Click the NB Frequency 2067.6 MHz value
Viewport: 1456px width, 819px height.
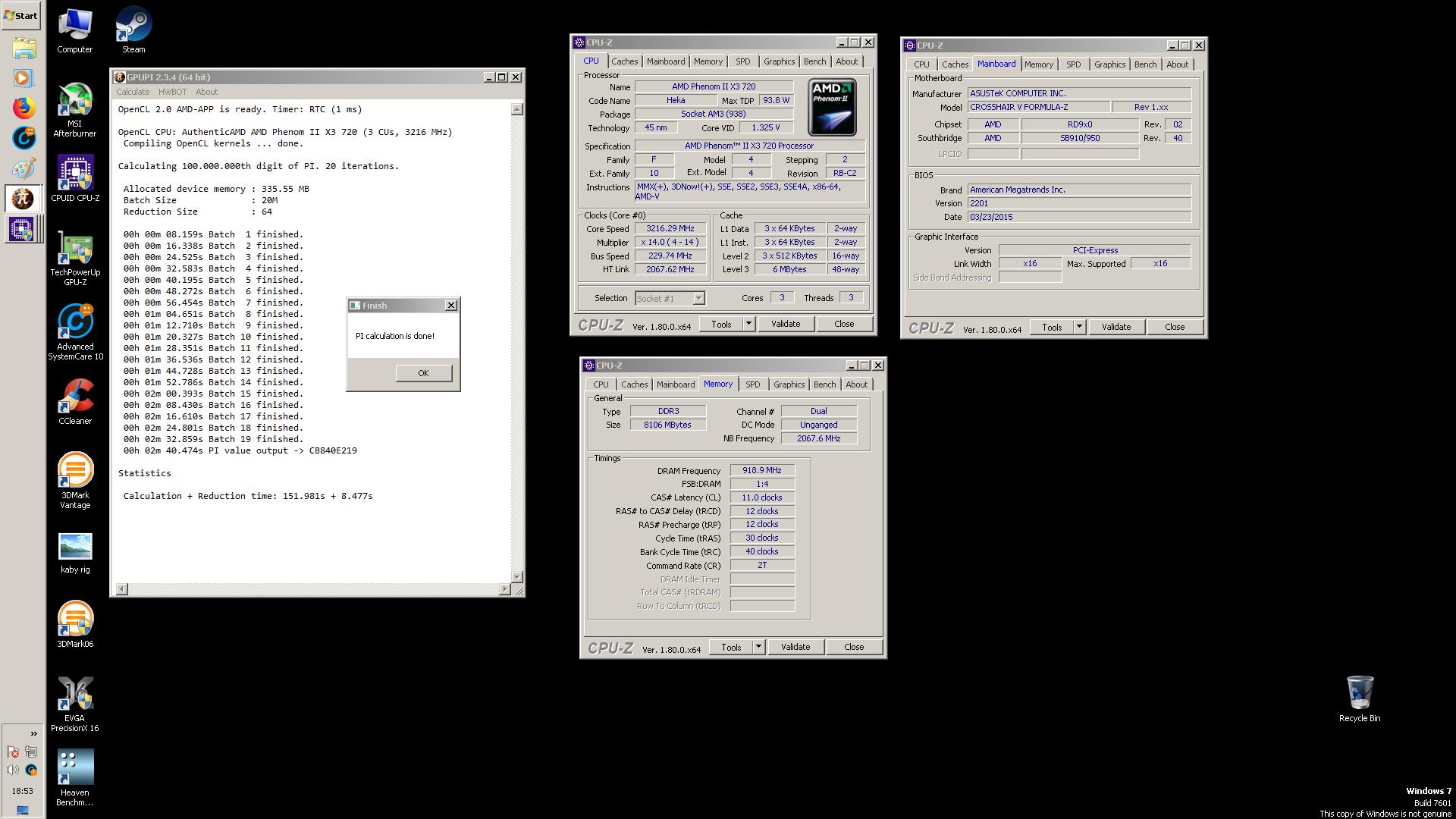[819, 438]
